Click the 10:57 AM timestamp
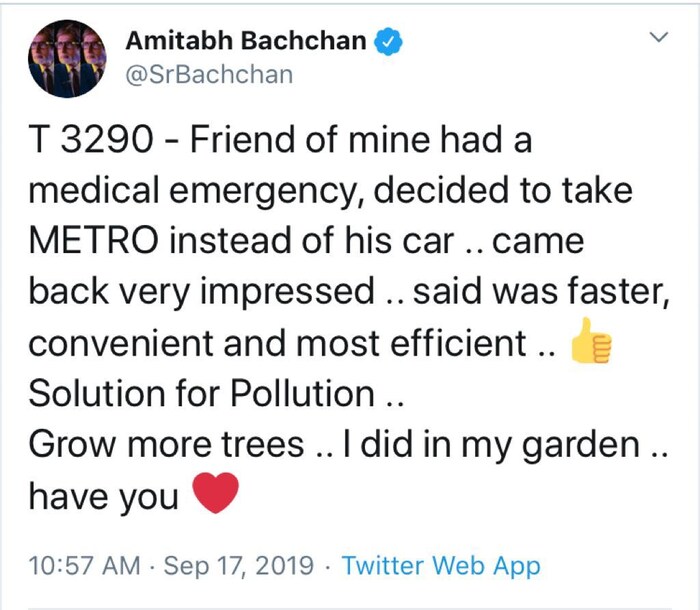This screenshot has width=700, height=610. click(84, 566)
